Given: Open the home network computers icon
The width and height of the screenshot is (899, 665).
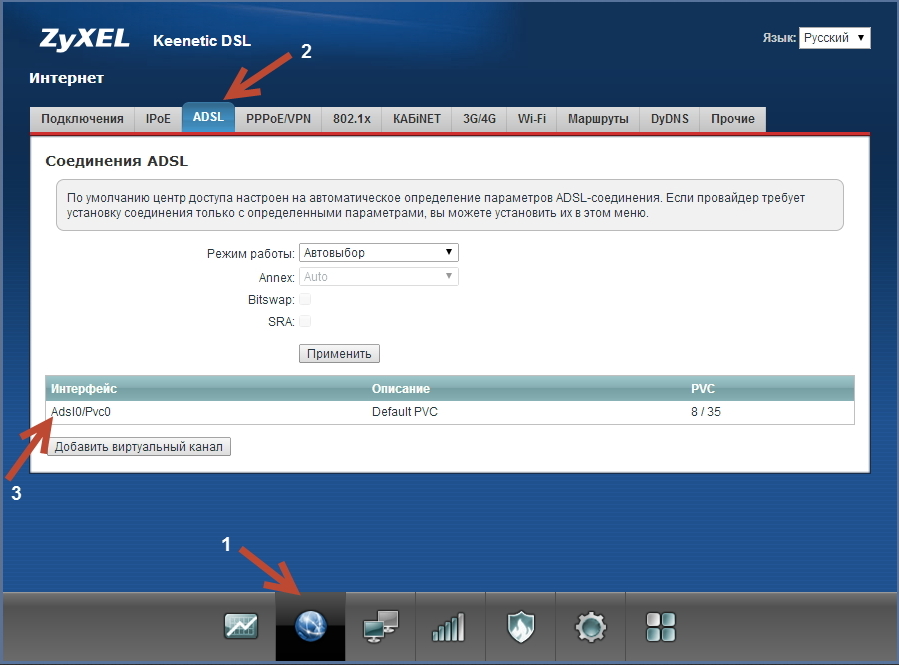Looking at the screenshot, I should [x=380, y=627].
